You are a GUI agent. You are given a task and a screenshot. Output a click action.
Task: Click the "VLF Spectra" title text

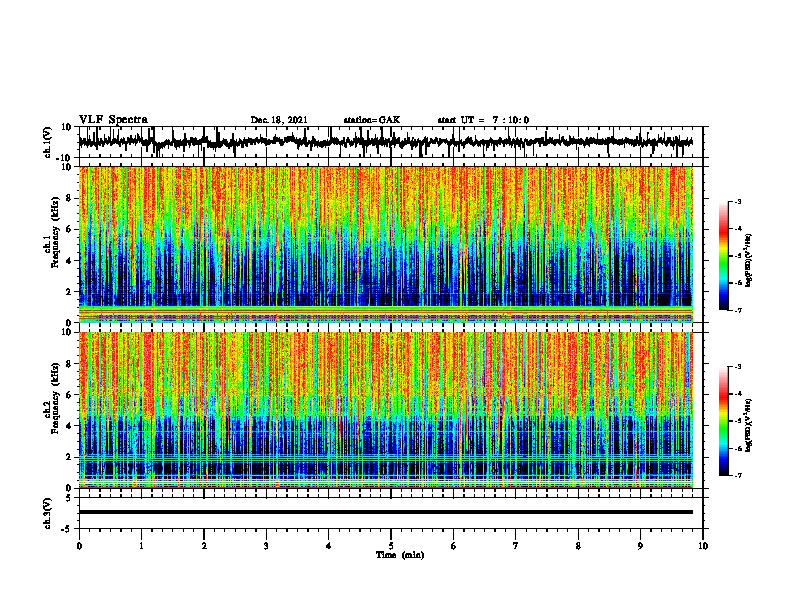(x=113, y=120)
